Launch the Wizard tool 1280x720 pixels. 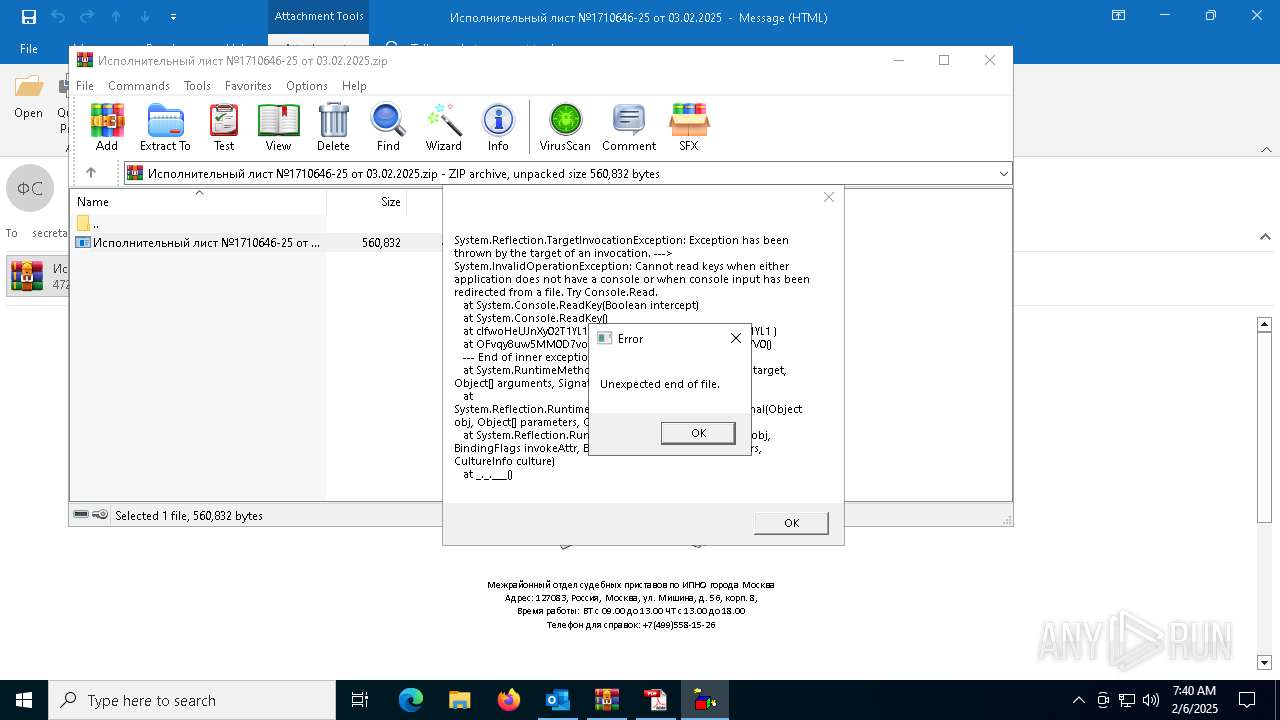pyautogui.click(x=443, y=127)
